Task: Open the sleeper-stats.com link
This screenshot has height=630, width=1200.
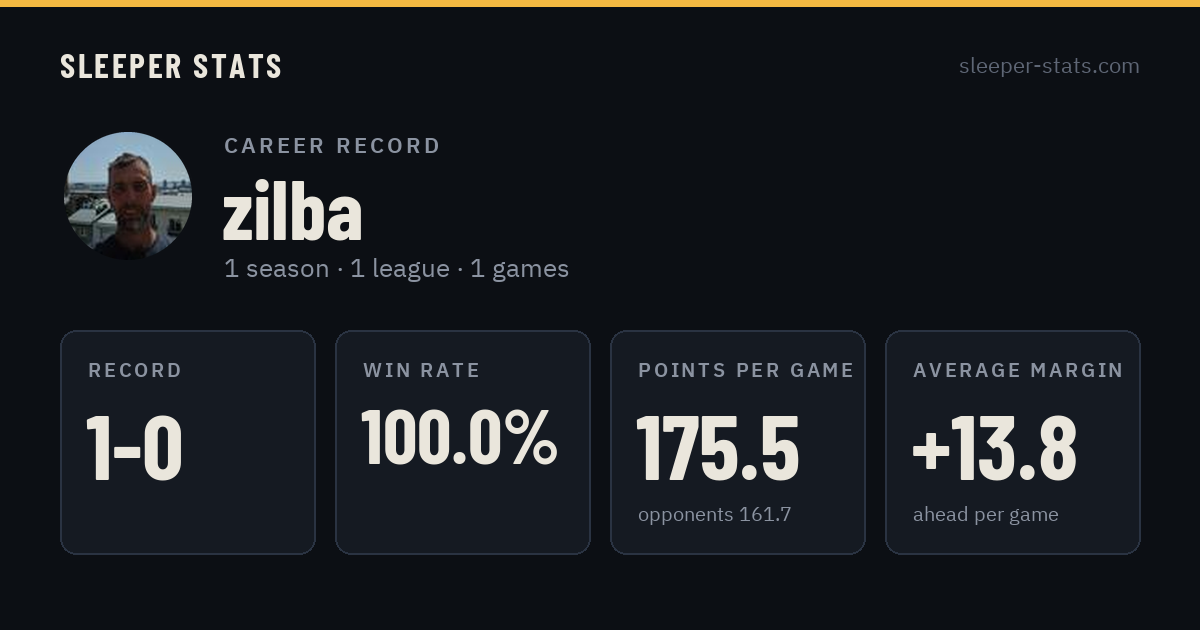Action: [1049, 66]
